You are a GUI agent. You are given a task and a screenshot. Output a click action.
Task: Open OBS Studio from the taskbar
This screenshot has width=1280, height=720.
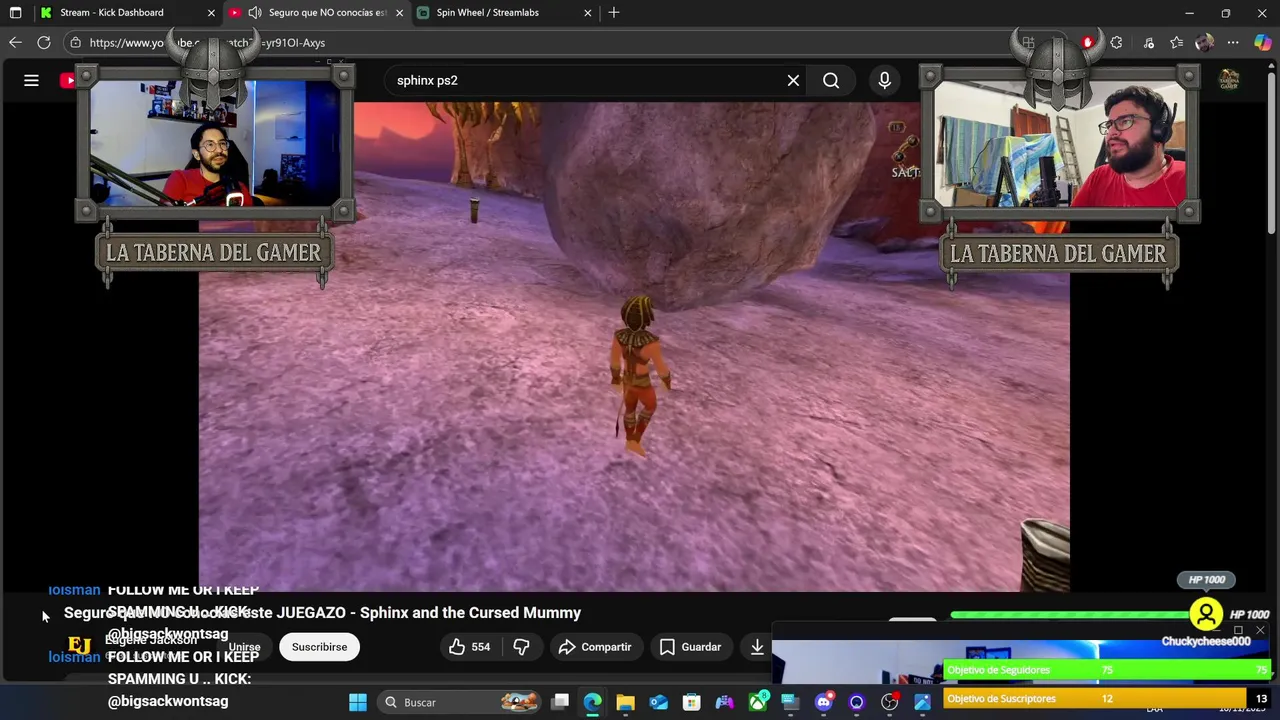[889, 702]
